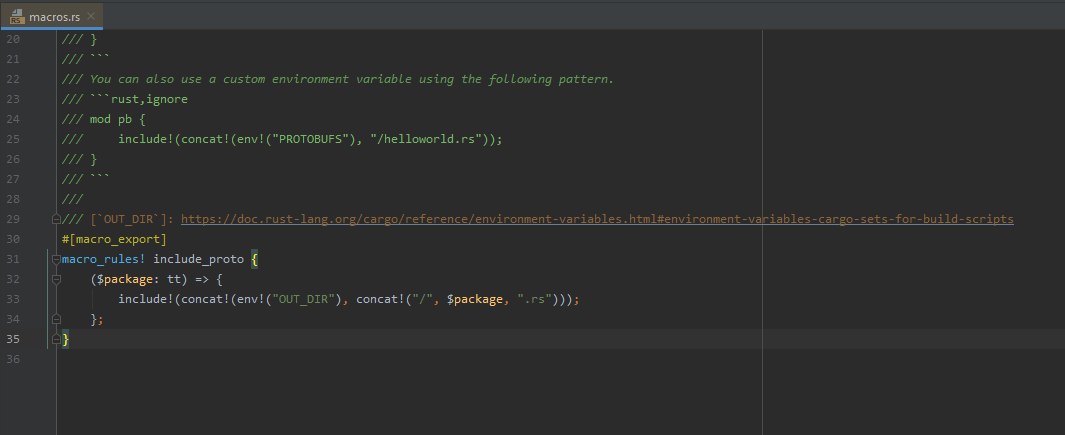1065x435 pixels.
Task: Click the ".rs" string on line 33
Action: tap(535, 299)
